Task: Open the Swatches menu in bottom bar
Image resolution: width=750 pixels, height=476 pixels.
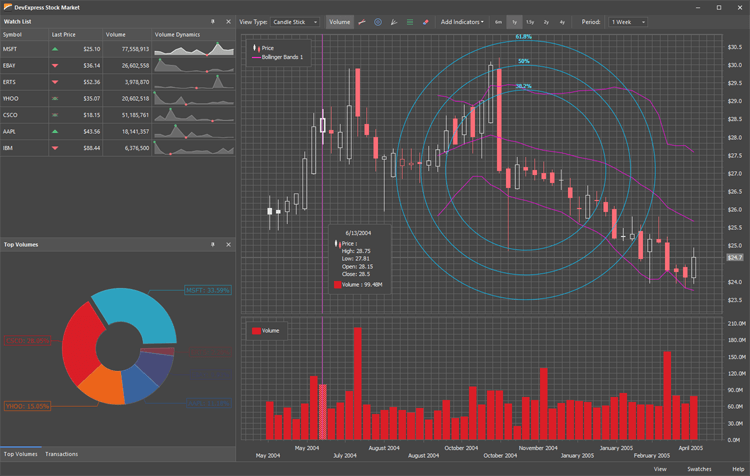Action: (699, 468)
